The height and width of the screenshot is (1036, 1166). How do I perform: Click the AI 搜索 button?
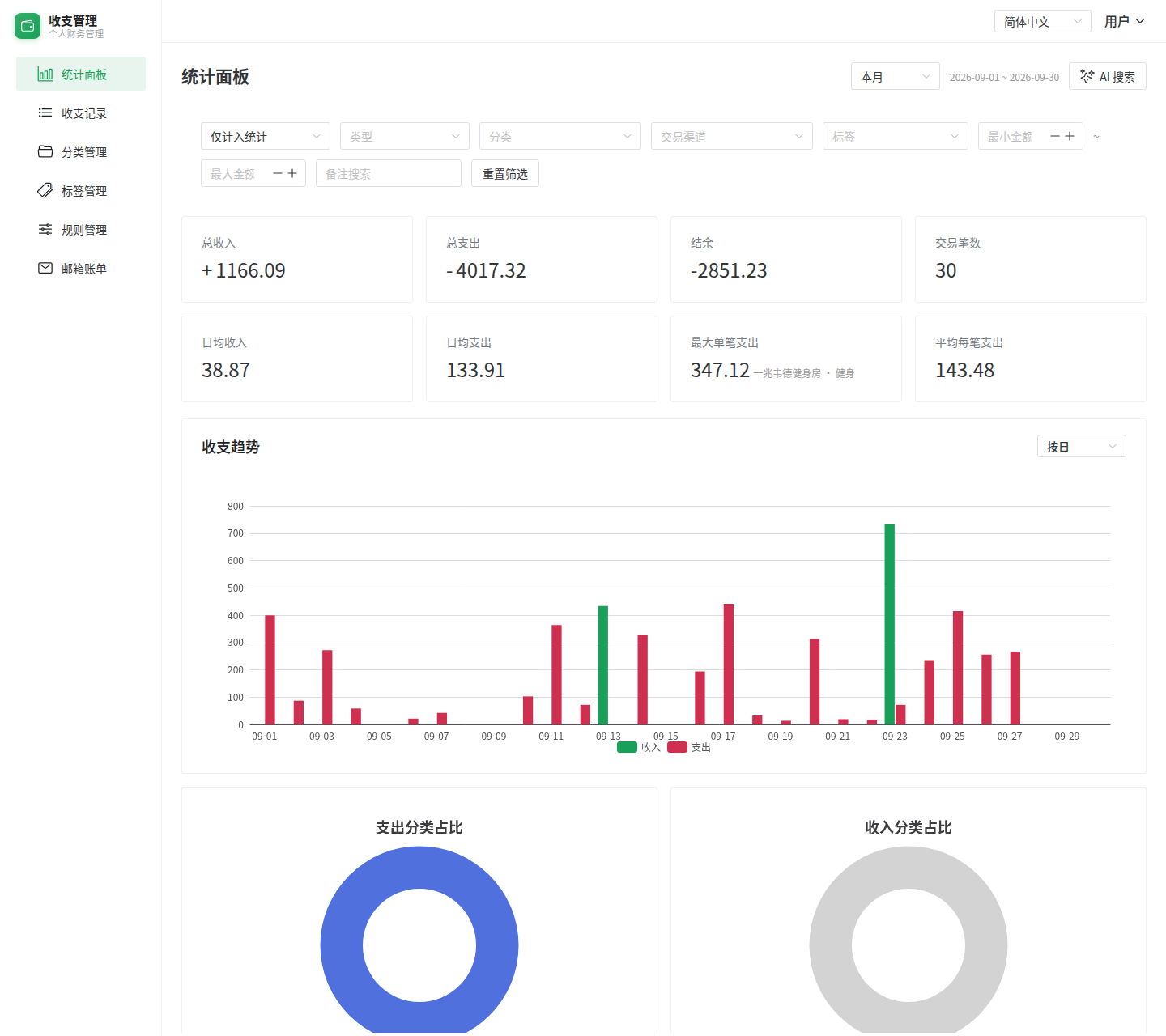[x=1108, y=76]
